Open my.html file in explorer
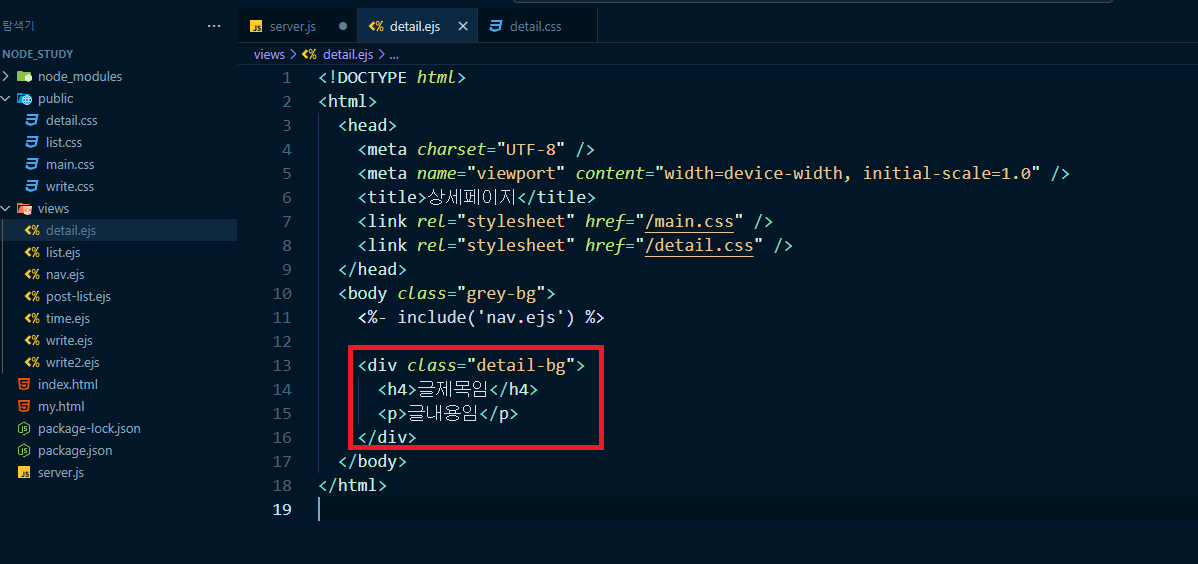The height and width of the screenshot is (564, 1198). (61, 407)
